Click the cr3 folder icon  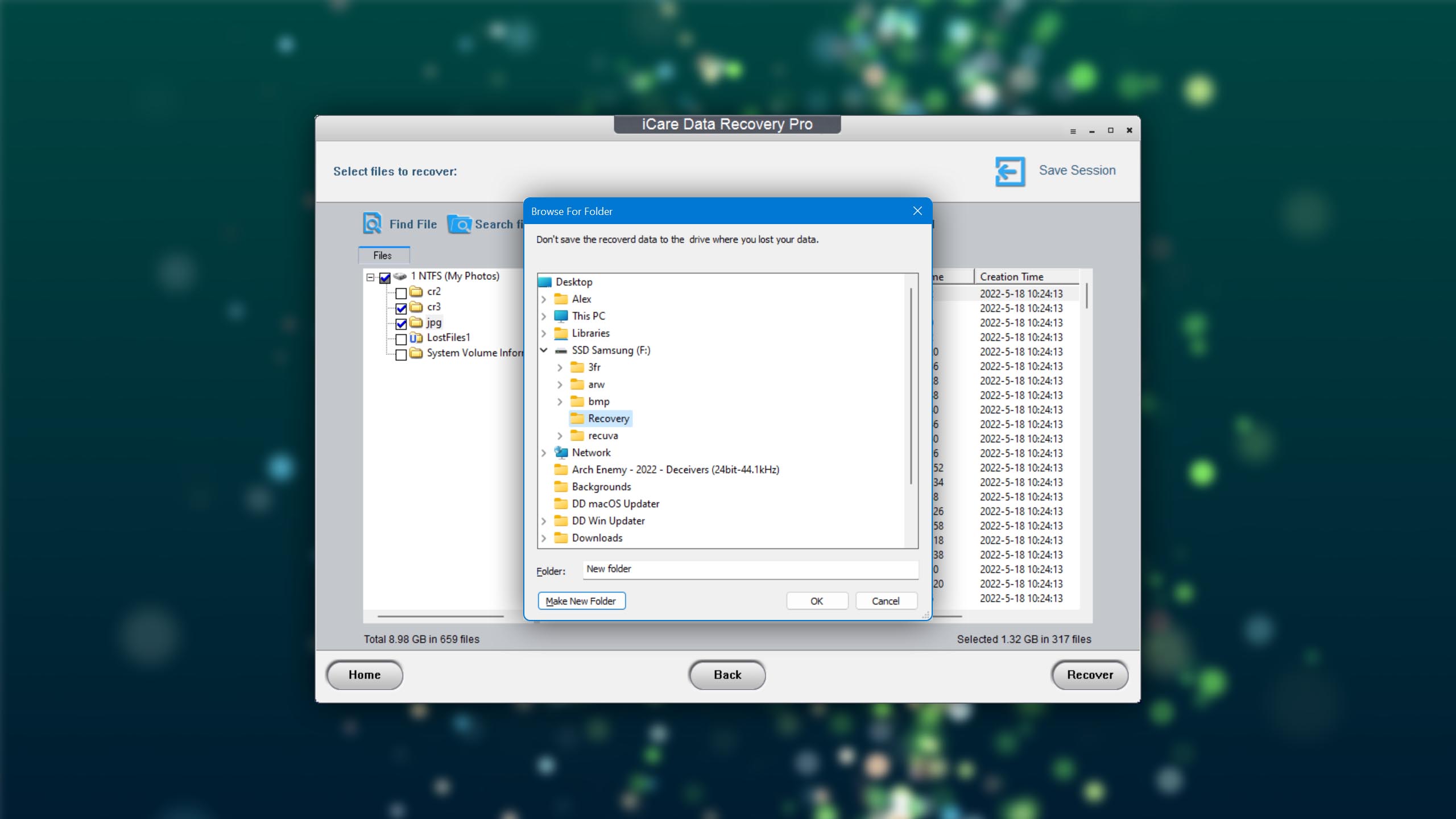click(416, 307)
